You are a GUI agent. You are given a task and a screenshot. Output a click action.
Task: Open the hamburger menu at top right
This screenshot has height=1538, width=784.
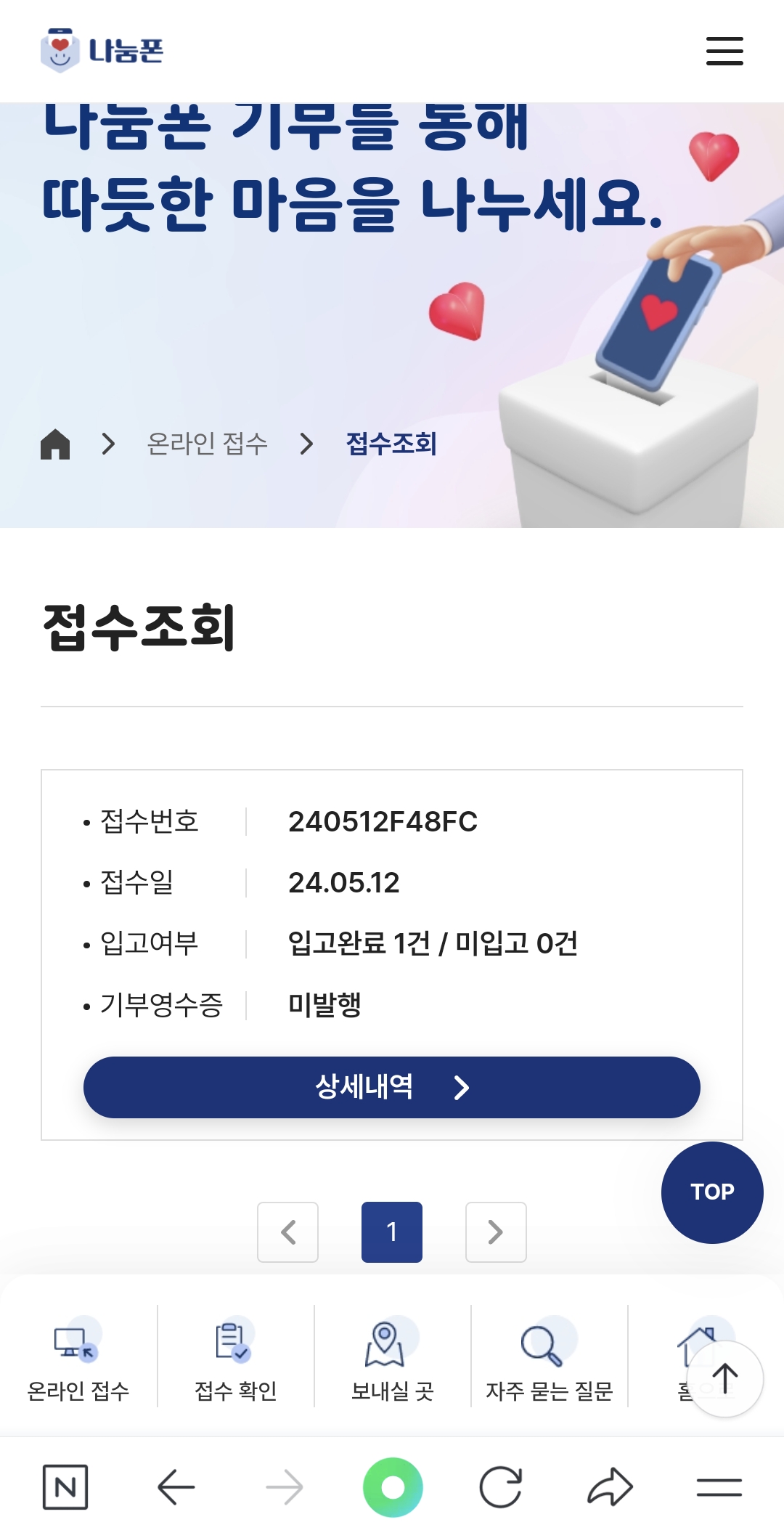[724, 51]
